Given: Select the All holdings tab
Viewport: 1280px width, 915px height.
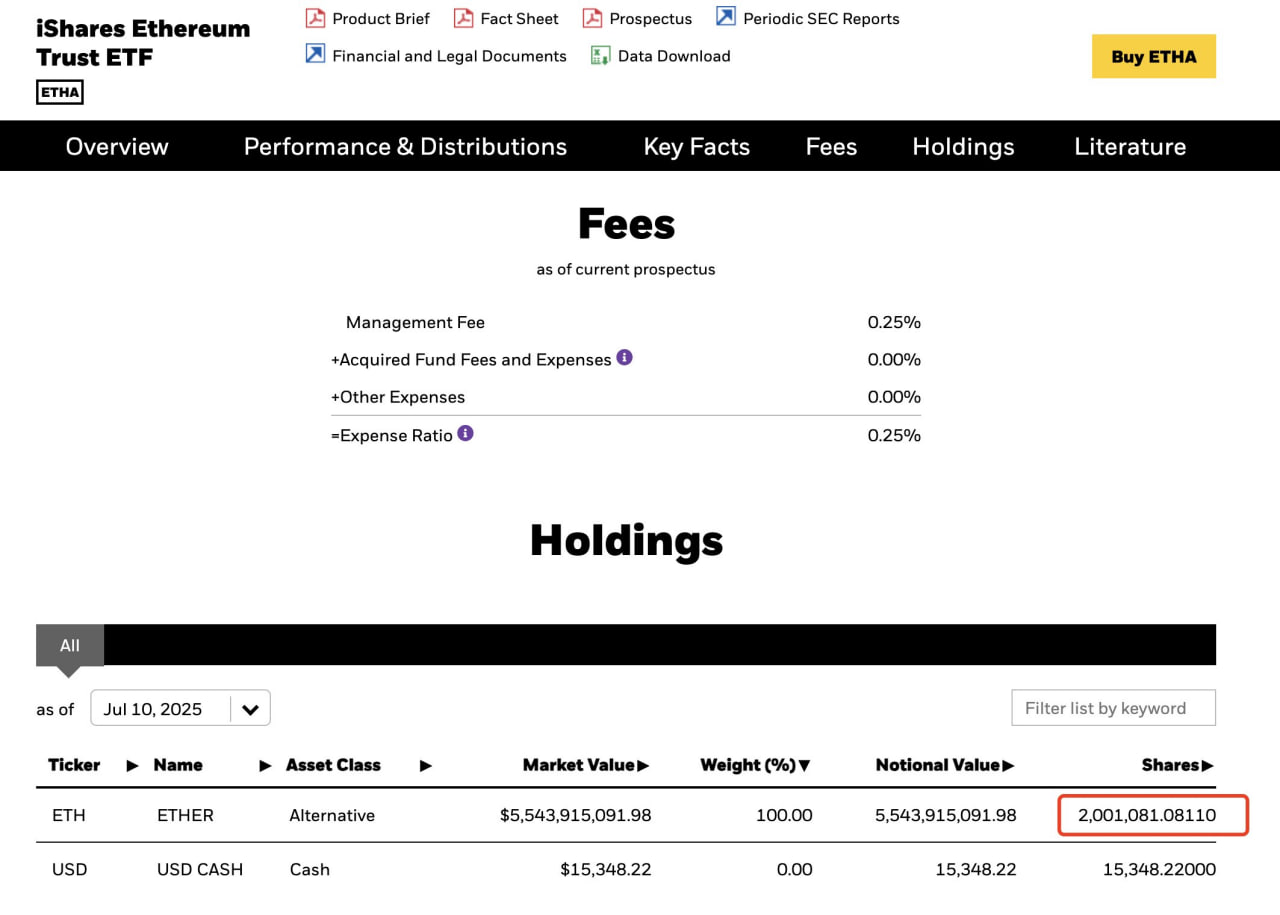Looking at the screenshot, I should (70, 645).
